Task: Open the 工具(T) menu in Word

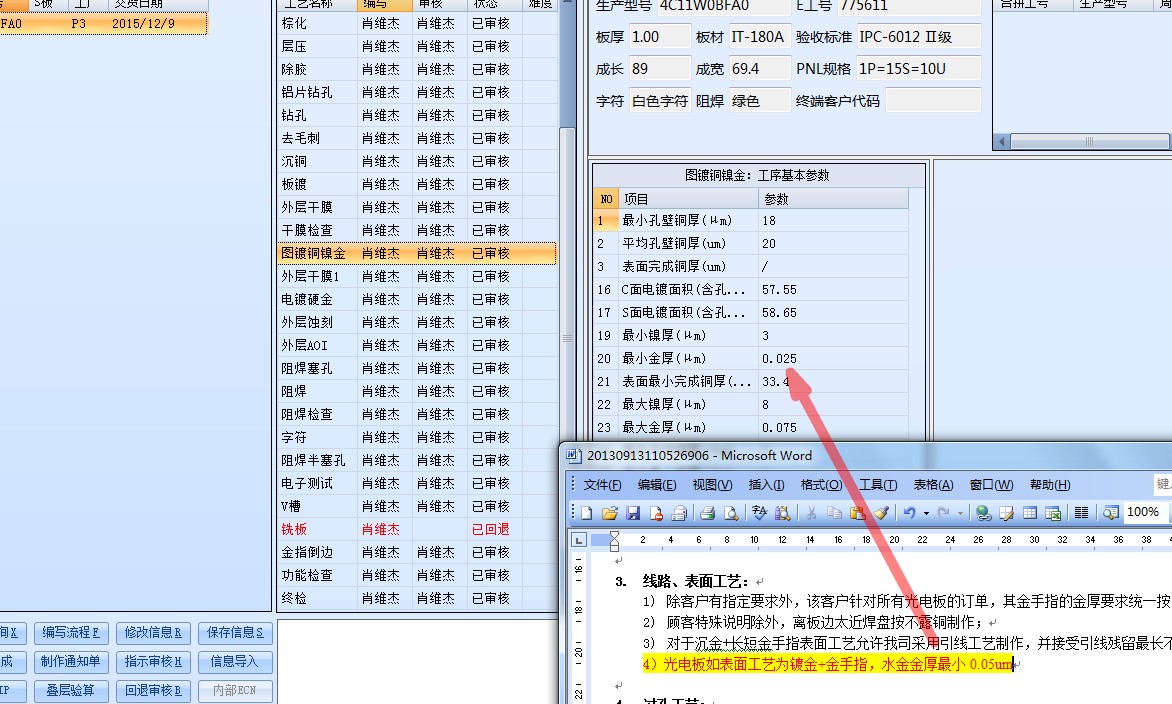Action: (x=878, y=485)
